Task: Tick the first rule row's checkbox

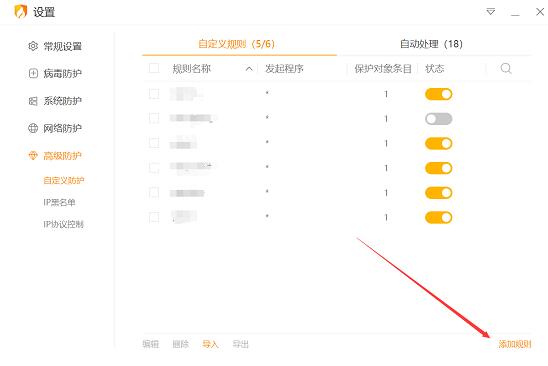Action: 154,94
